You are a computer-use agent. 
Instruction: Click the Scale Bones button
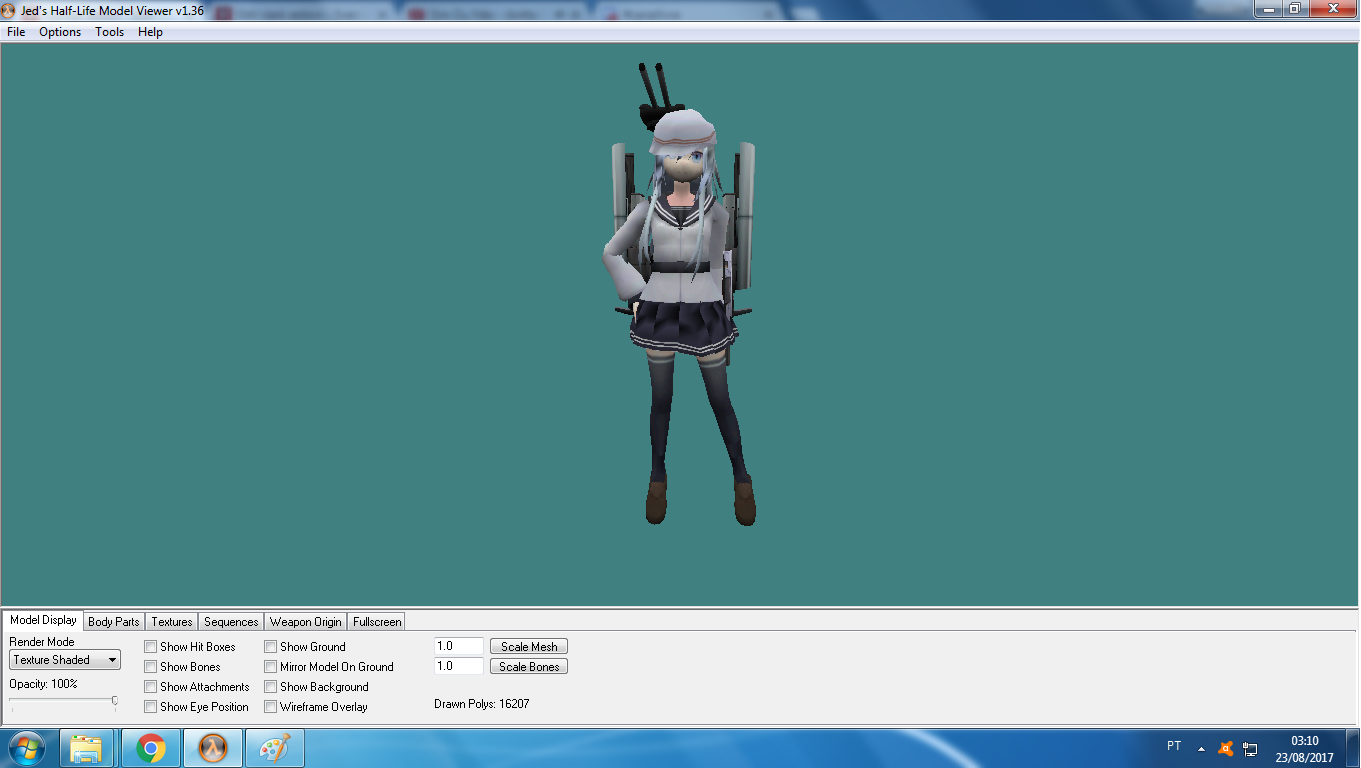click(x=529, y=667)
